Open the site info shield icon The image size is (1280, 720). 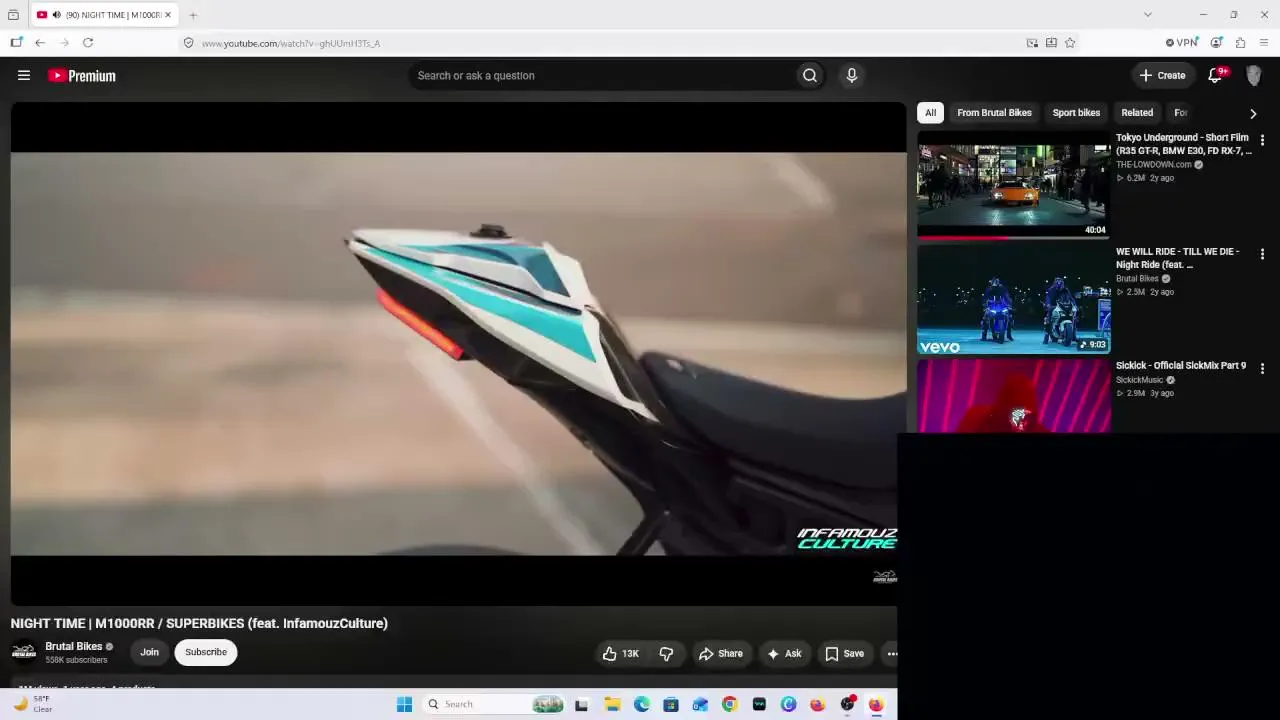(x=188, y=43)
